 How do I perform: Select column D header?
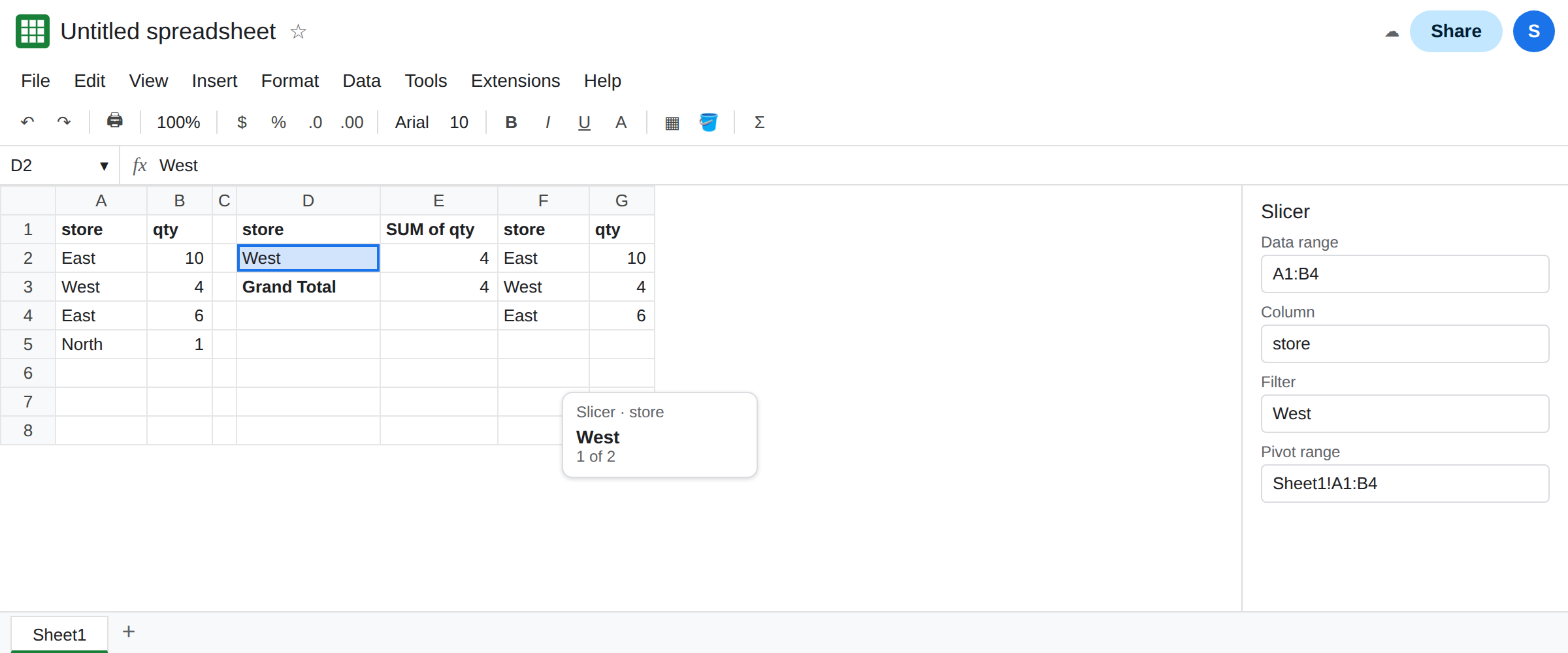(x=308, y=200)
